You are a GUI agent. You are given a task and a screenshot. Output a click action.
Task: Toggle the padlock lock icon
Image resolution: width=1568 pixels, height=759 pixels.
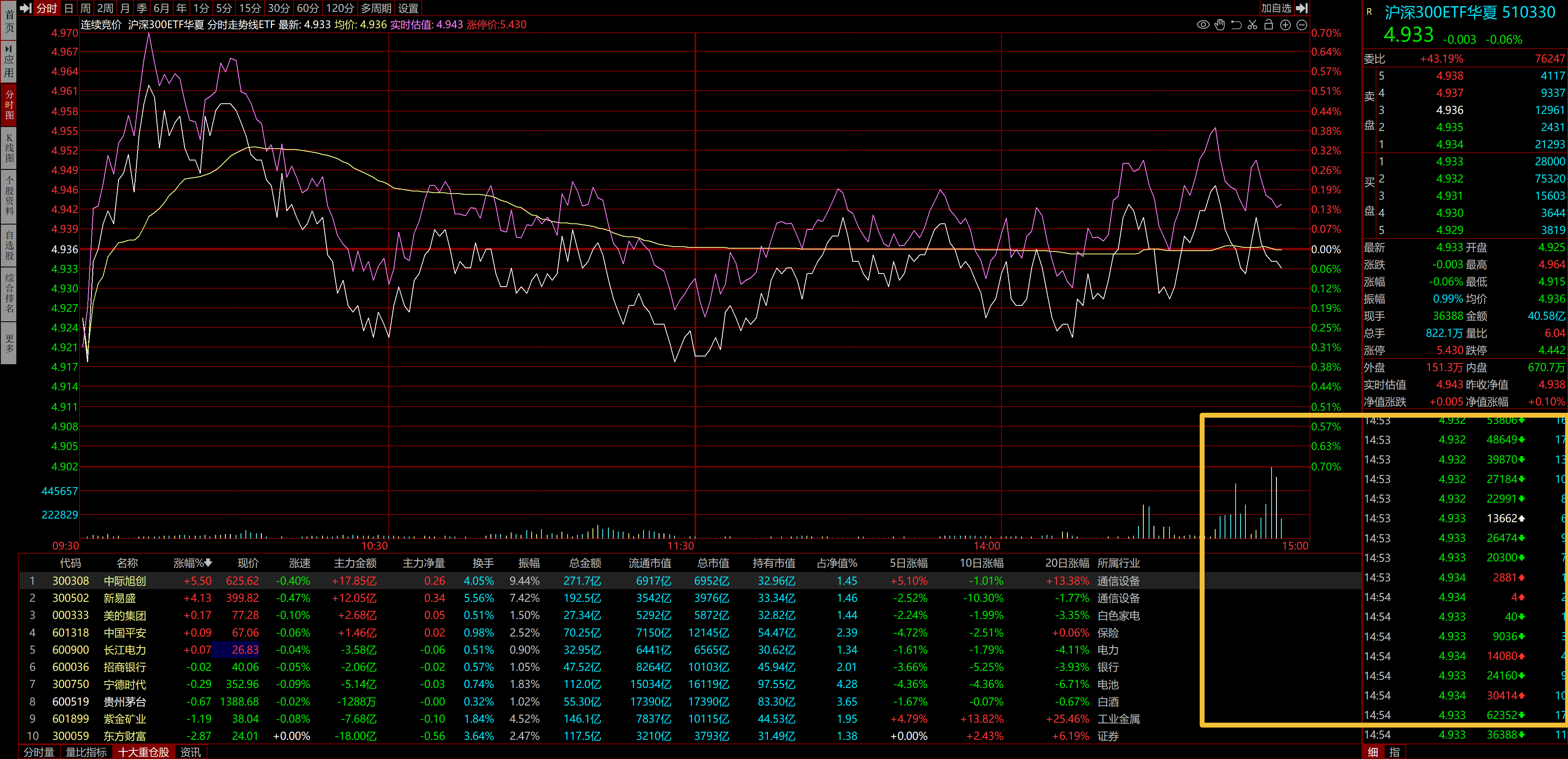[1269, 25]
